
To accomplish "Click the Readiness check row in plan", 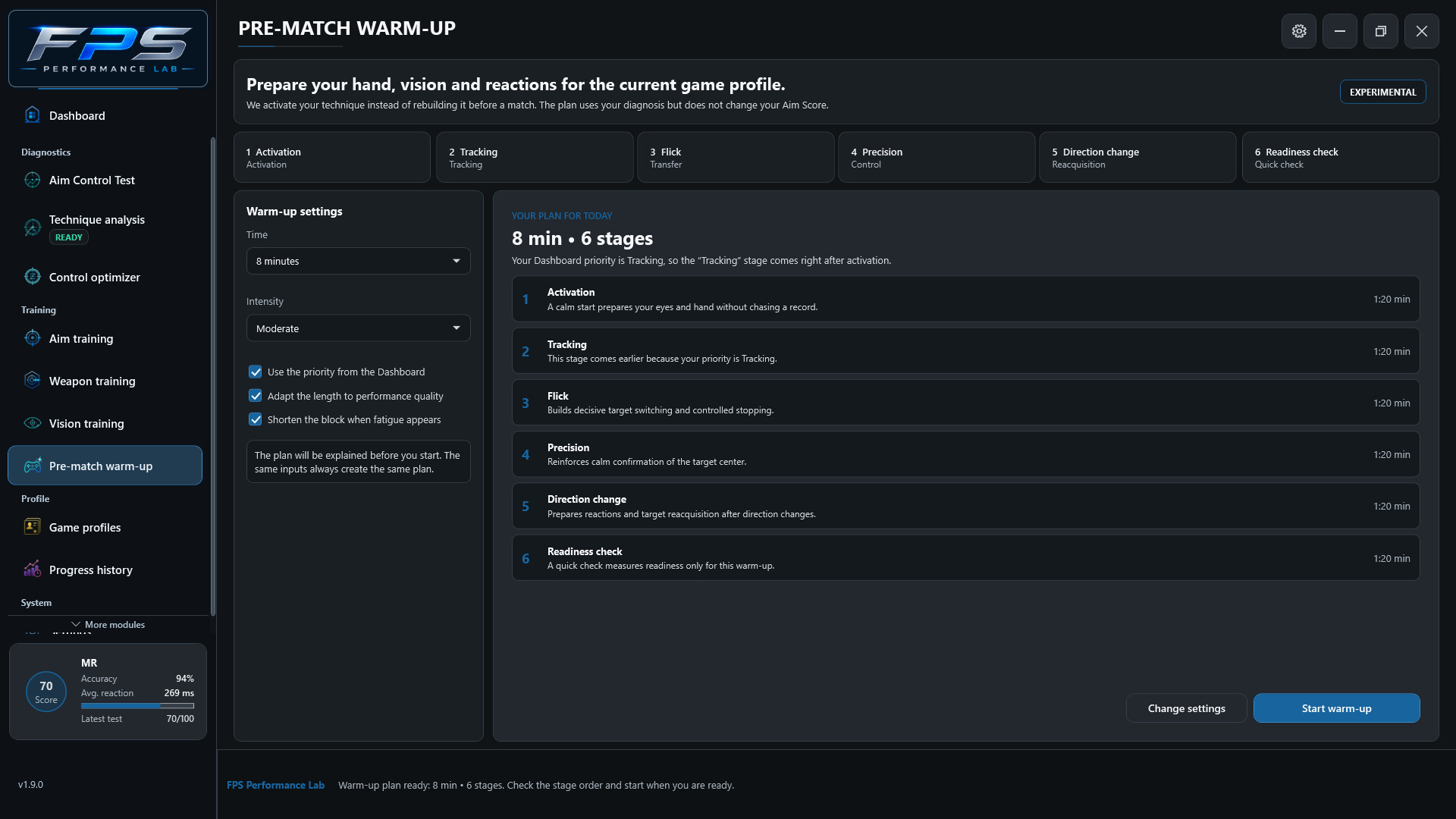I will coord(965,558).
